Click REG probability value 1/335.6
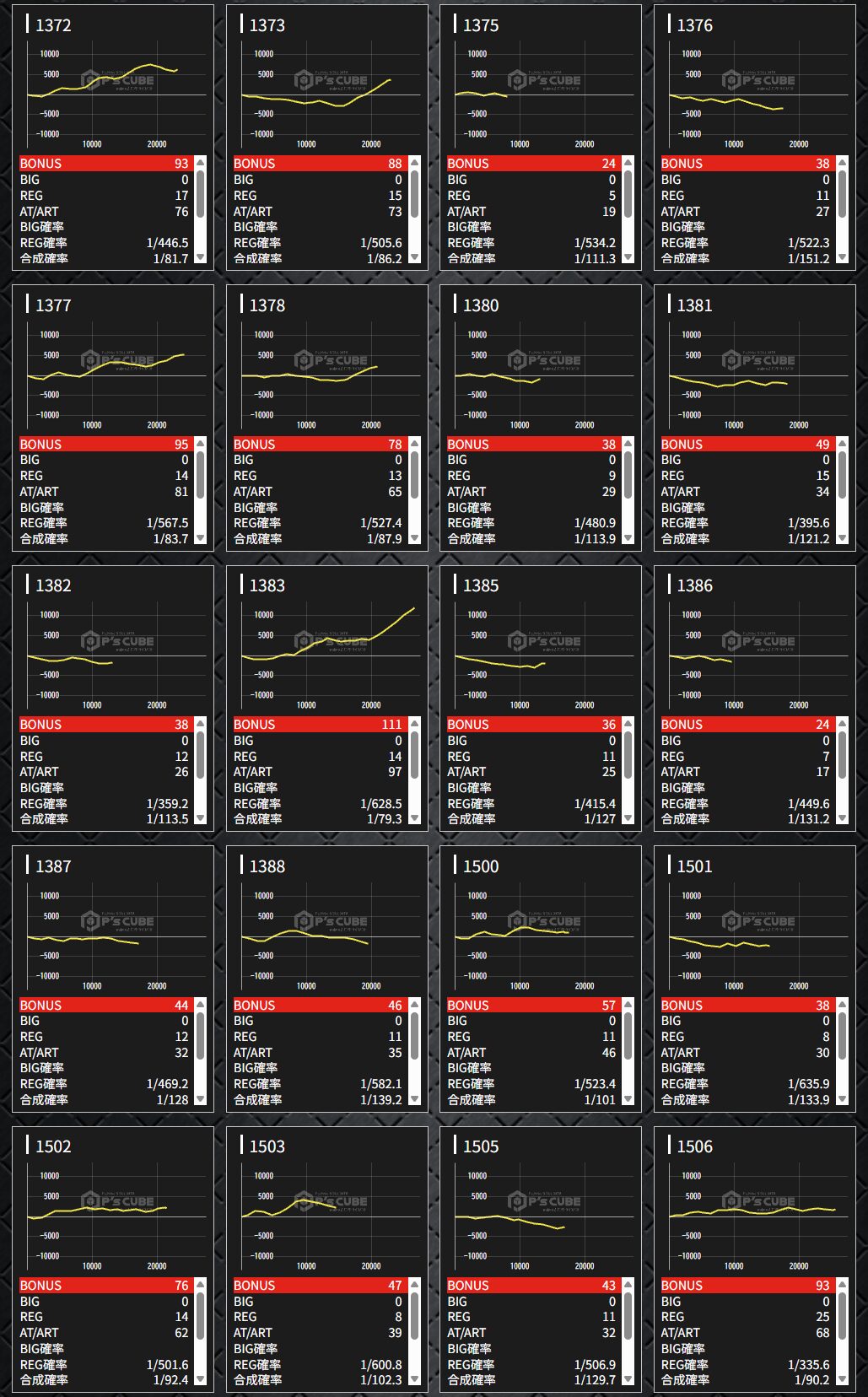 pyautogui.click(x=809, y=1364)
